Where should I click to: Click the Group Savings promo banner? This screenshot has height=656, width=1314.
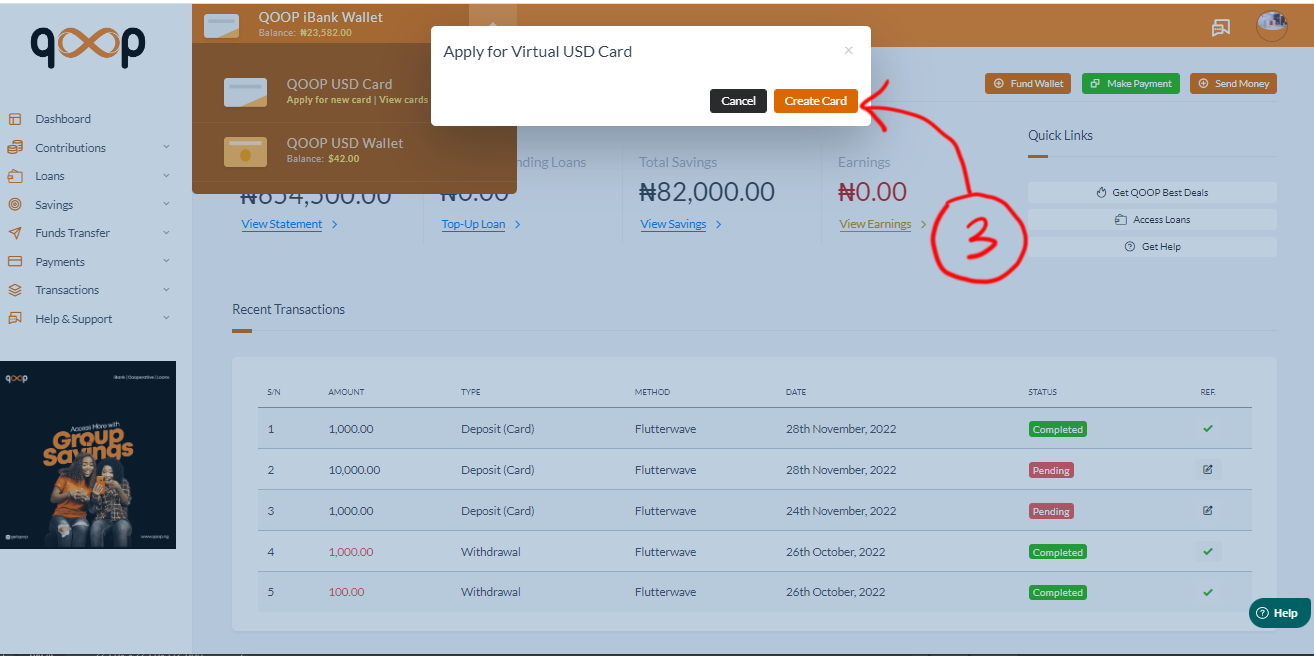click(88, 455)
